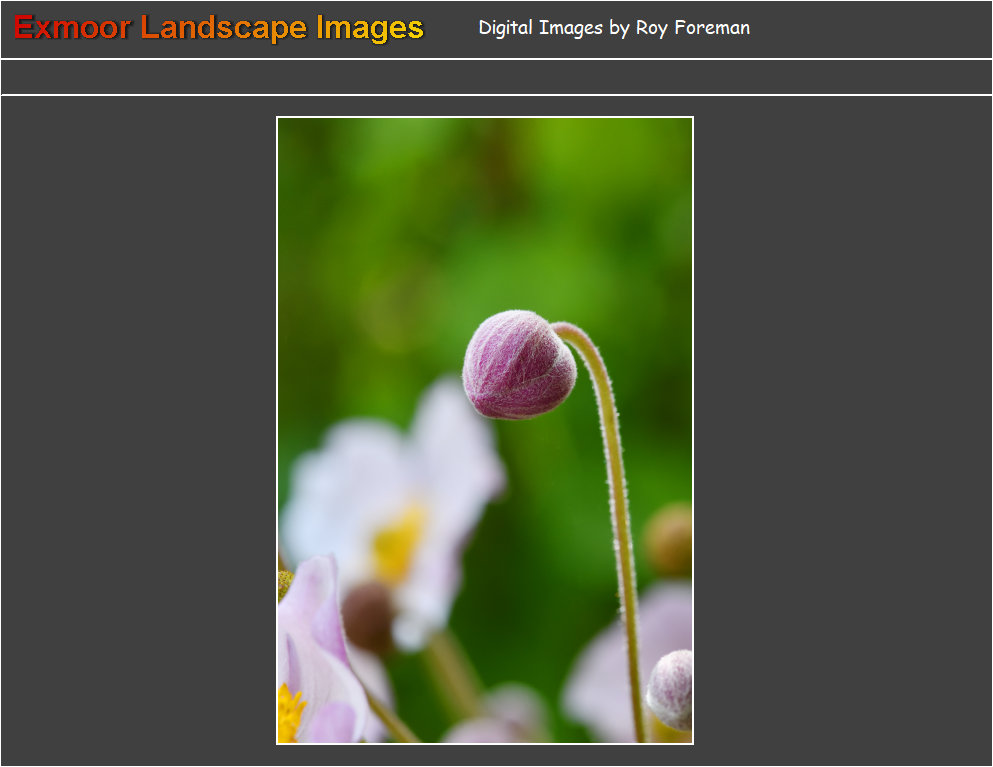
Task: Click the red word Exmoor in header
Action: [x=72, y=28]
